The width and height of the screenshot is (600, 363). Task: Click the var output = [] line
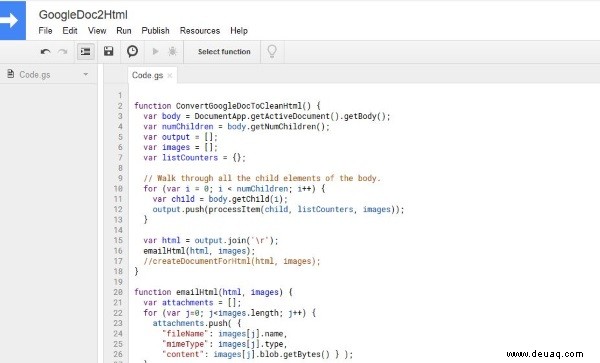point(180,137)
